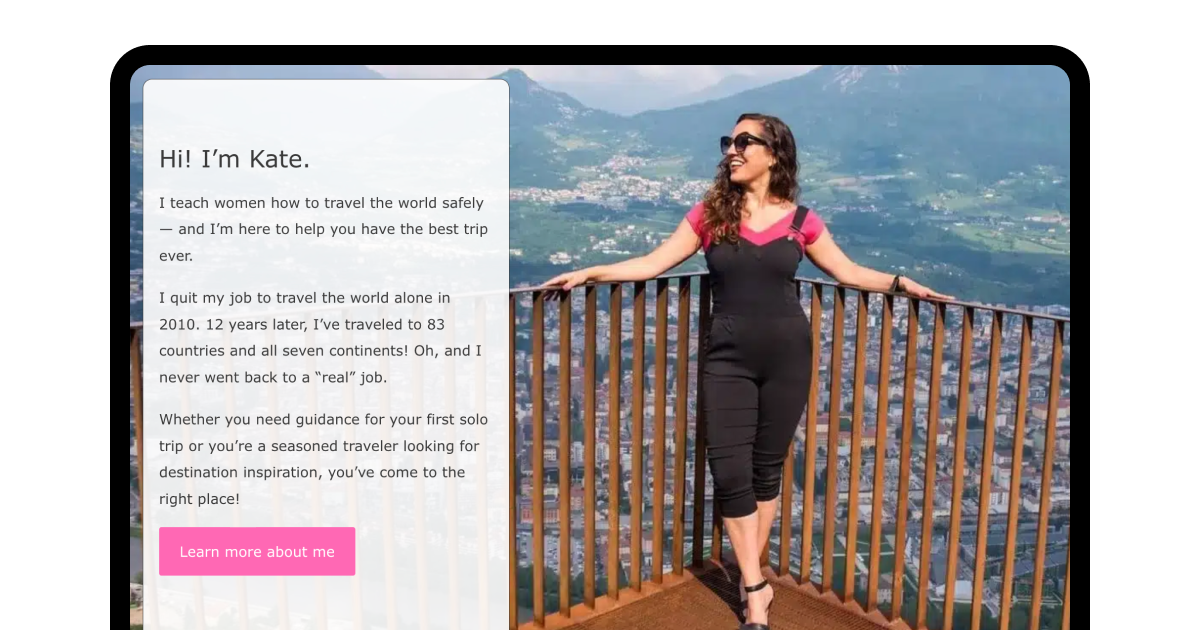Image resolution: width=1200 pixels, height=630 pixels.
Task: Click the Hi! I'm Kate. heading
Action: (235, 159)
